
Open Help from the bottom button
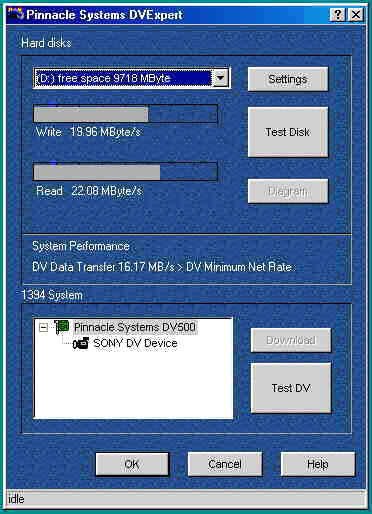tap(318, 464)
